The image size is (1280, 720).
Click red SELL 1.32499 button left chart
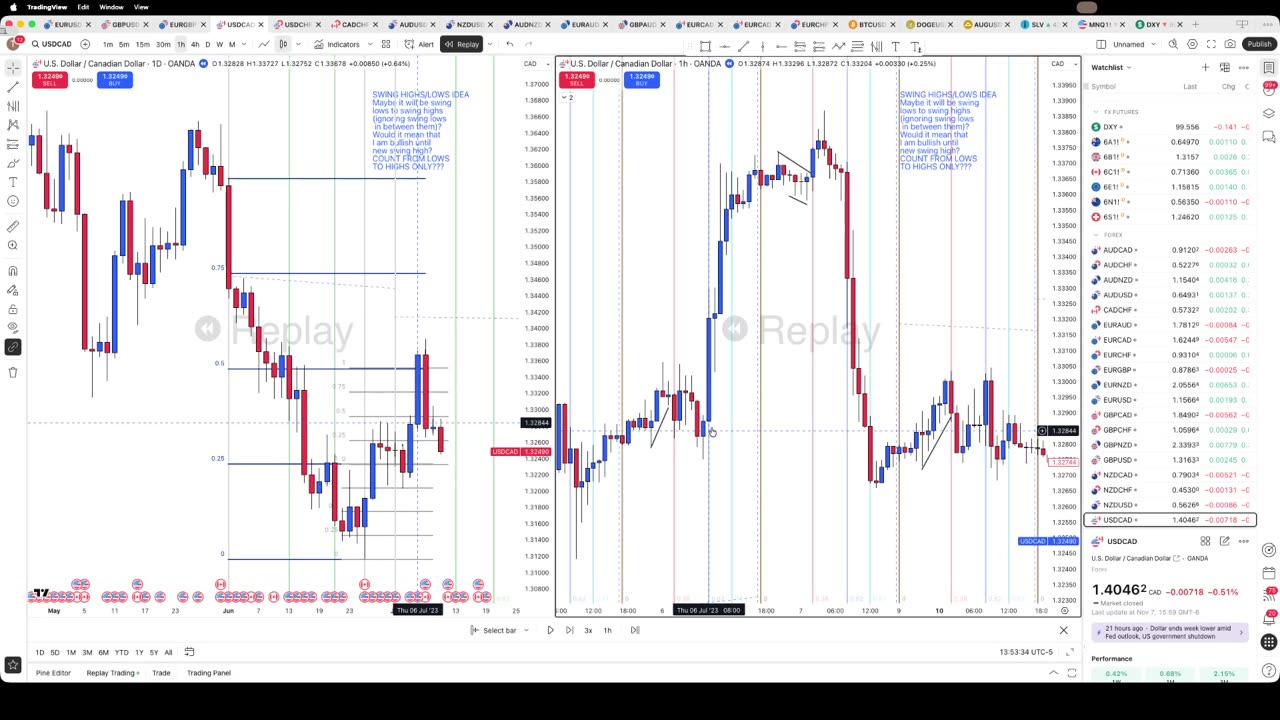coord(49,79)
